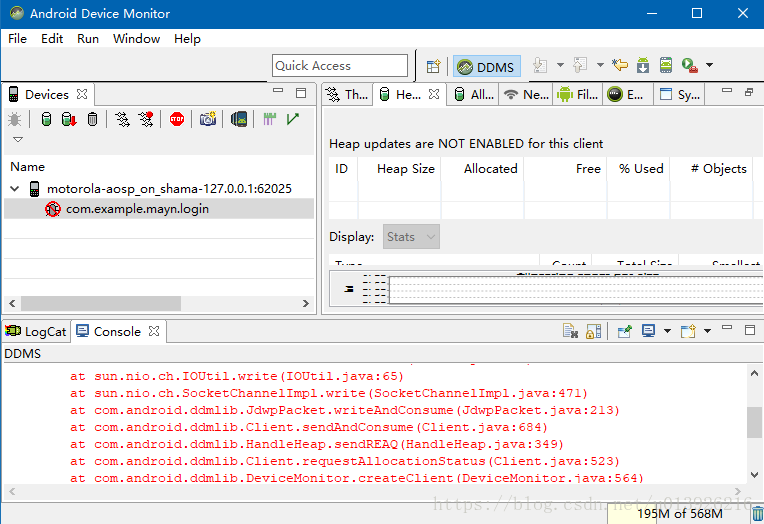Click the run with red toolbox icon
764x524 pixels.
coord(689,65)
